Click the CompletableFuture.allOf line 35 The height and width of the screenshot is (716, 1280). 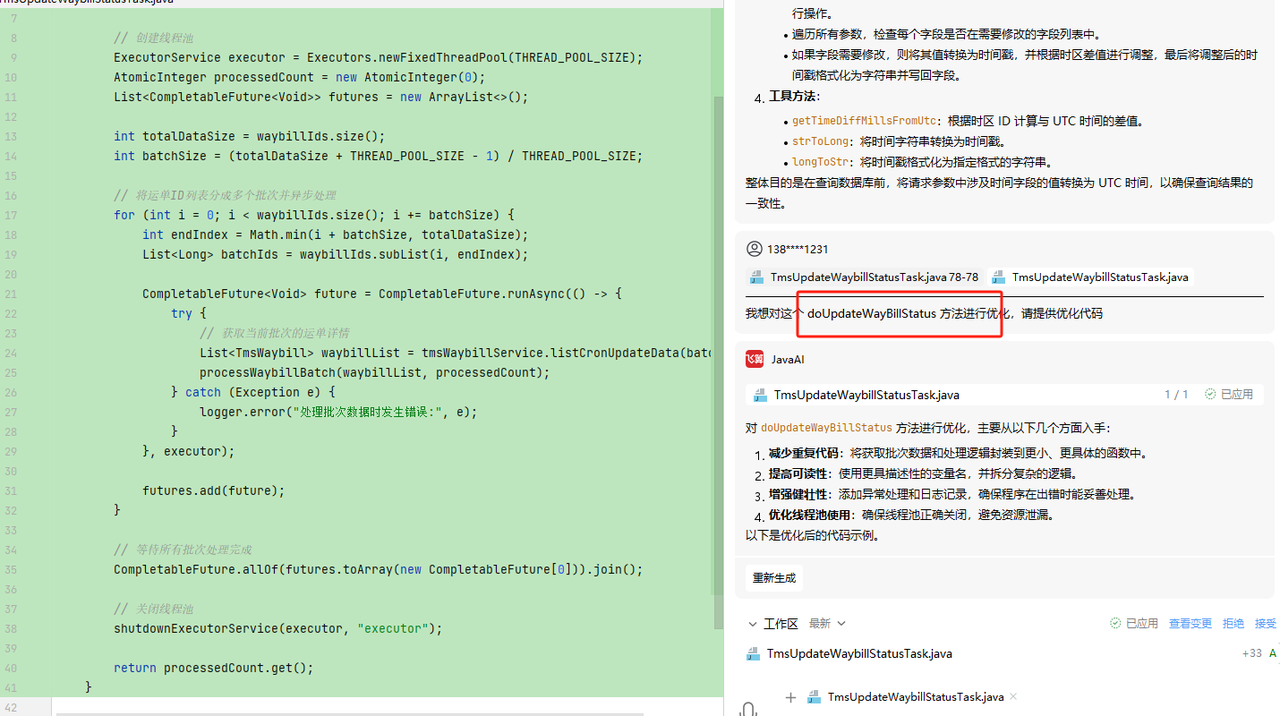click(378, 569)
